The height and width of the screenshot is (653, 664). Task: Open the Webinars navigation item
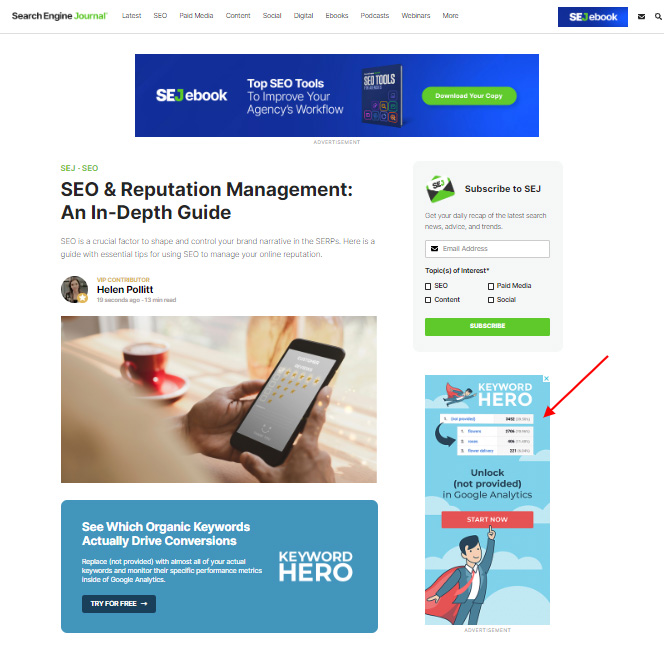point(415,16)
